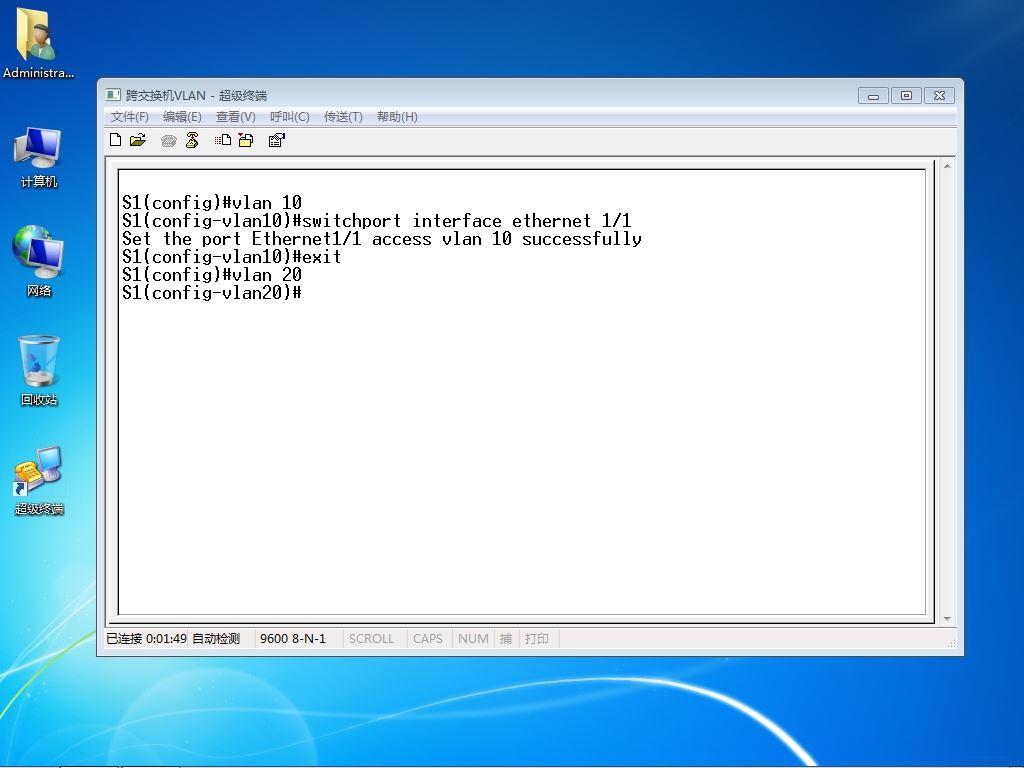
Task: Click the scrollbar up arrow in terminal
Action: point(947,167)
